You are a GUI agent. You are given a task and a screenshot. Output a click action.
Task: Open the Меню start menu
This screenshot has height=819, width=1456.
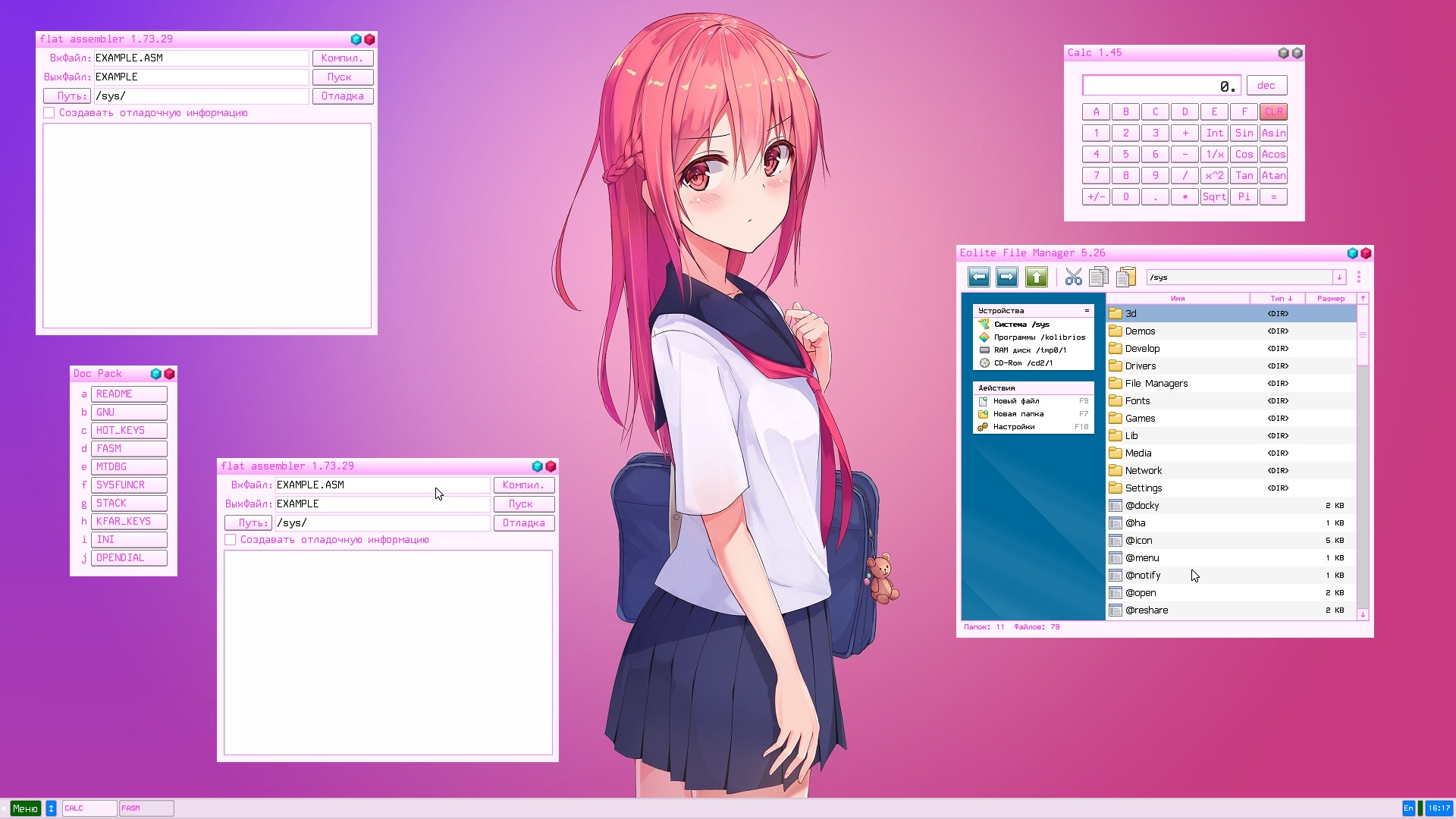(25, 808)
